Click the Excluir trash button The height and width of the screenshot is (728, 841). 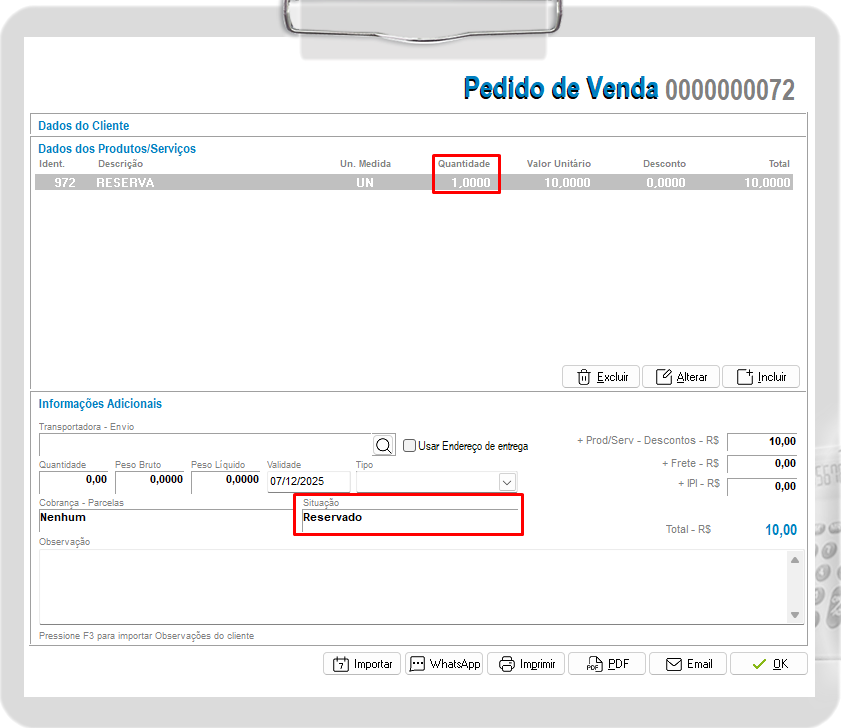(x=602, y=377)
